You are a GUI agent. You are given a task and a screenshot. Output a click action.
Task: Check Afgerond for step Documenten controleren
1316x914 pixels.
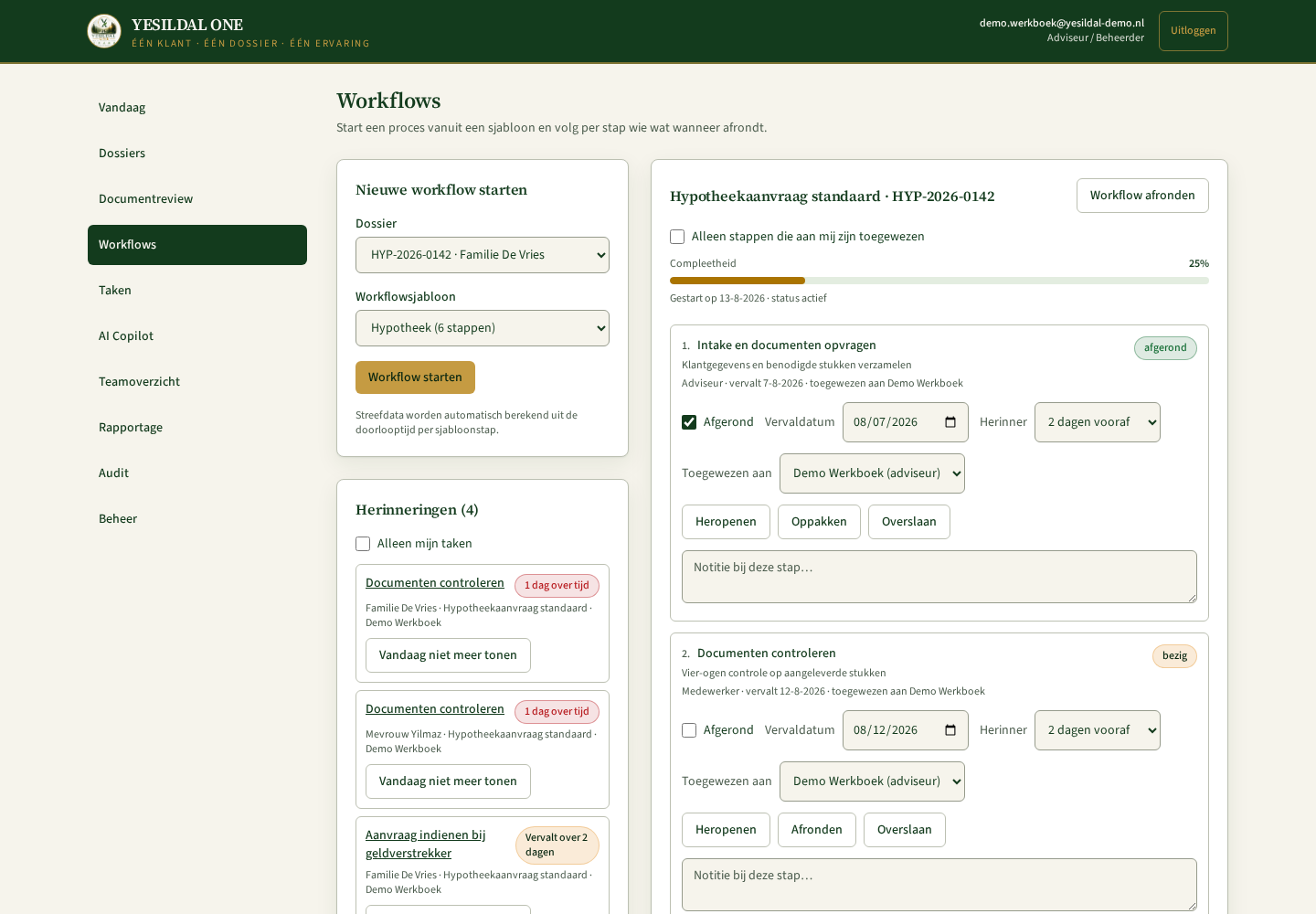689,730
